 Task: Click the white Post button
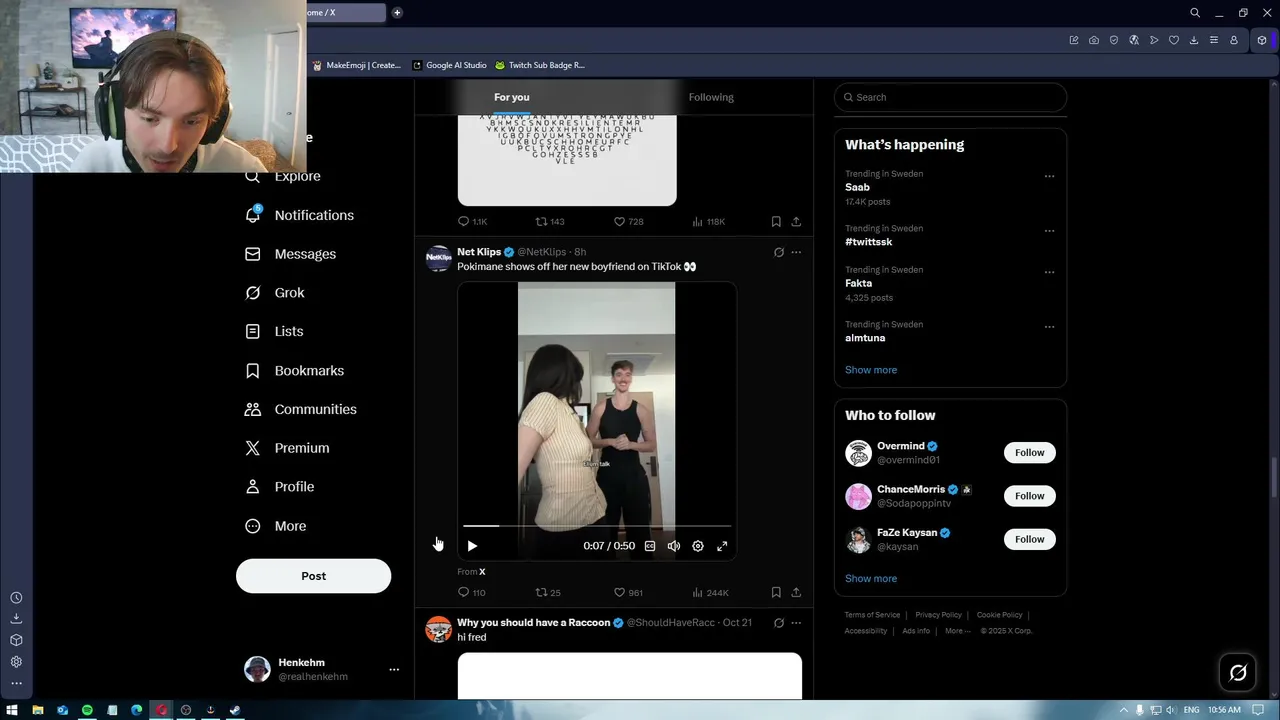pyautogui.click(x=313, y=576)
